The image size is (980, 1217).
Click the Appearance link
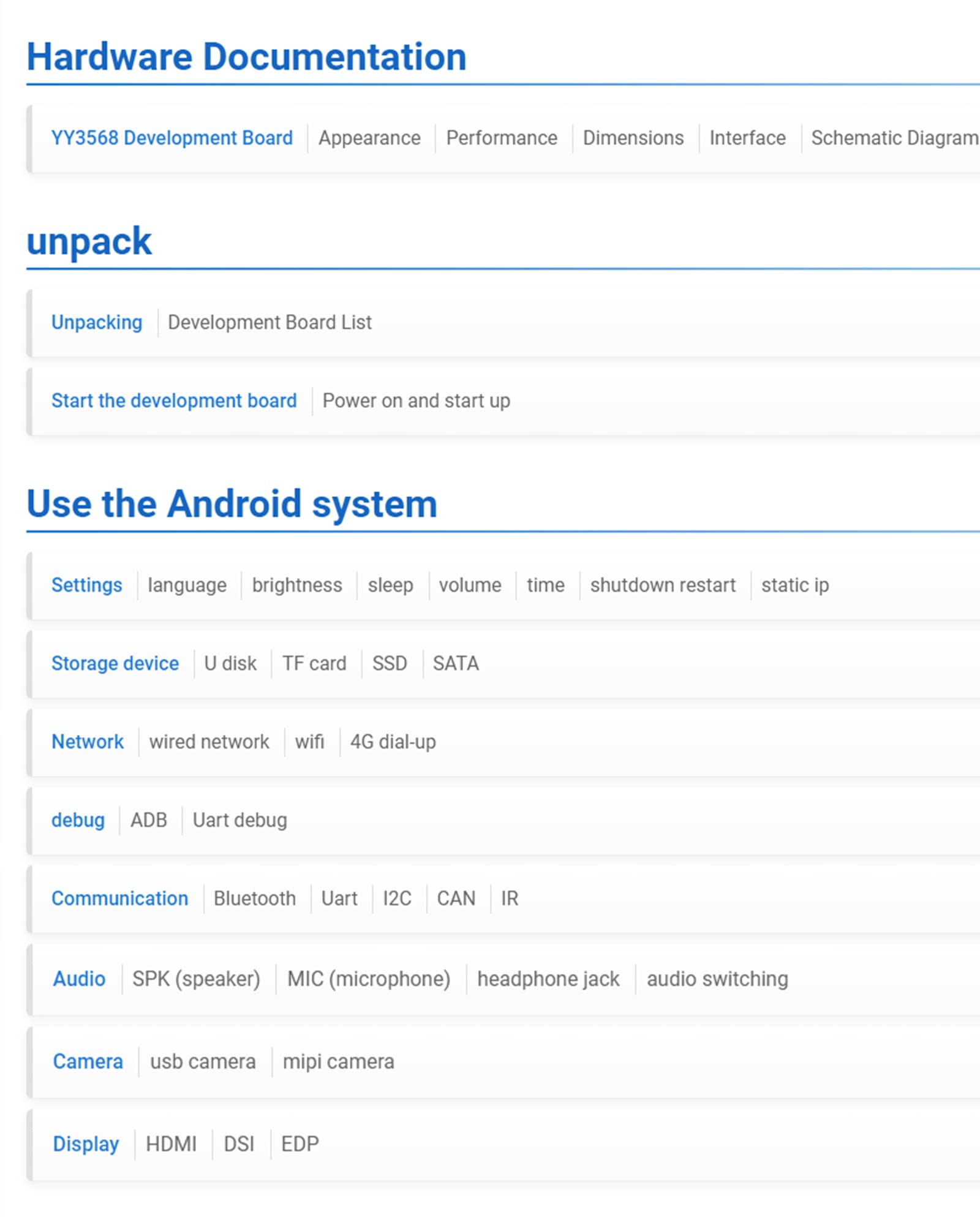369,138
